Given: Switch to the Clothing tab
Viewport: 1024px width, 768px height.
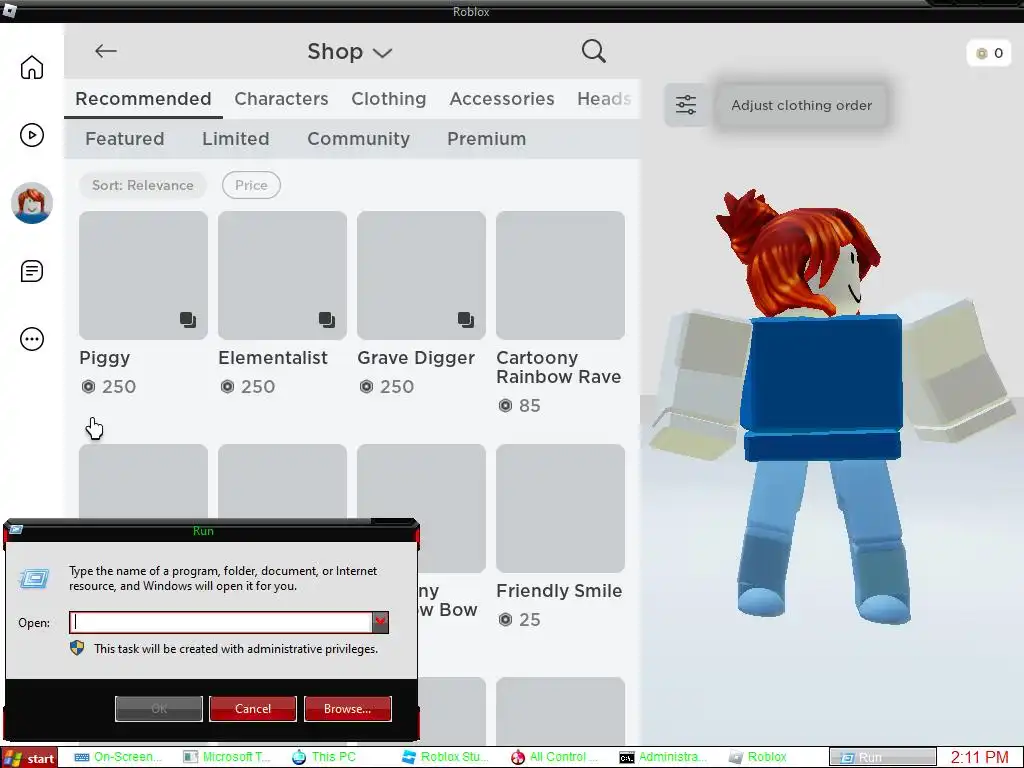Looking at the screenshot, I should [389, 99].
